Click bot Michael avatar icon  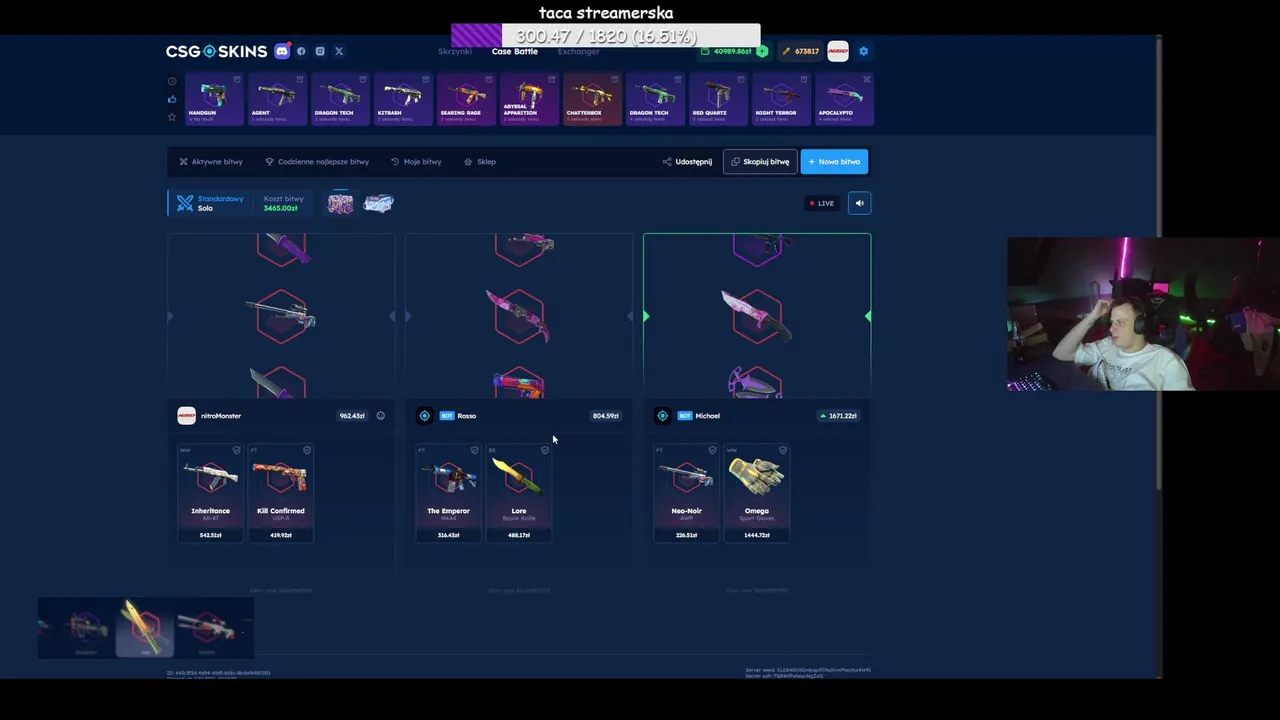(662, 416)
